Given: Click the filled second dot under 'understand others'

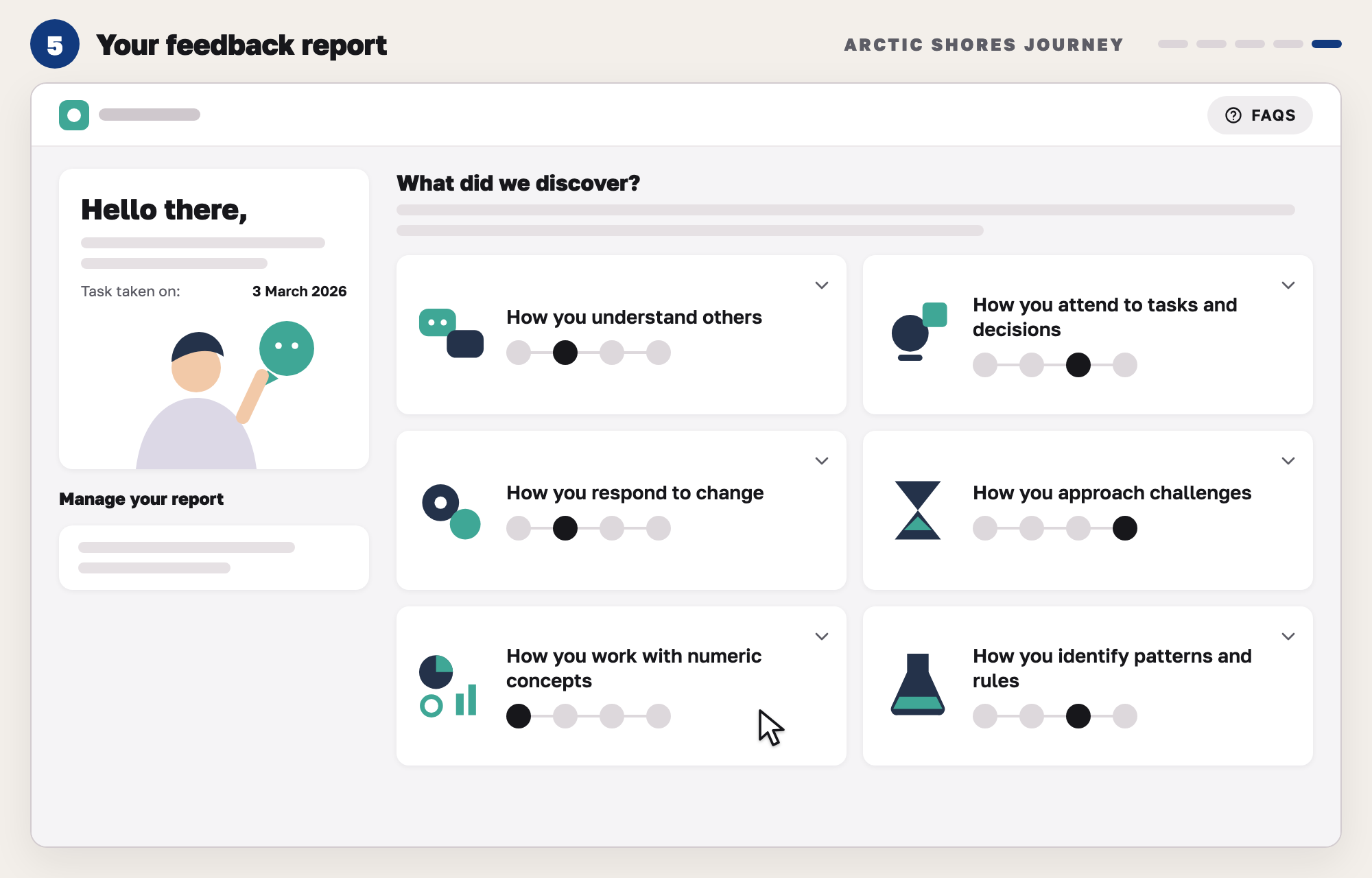Looking at the screenshot, I should [565, 353].
